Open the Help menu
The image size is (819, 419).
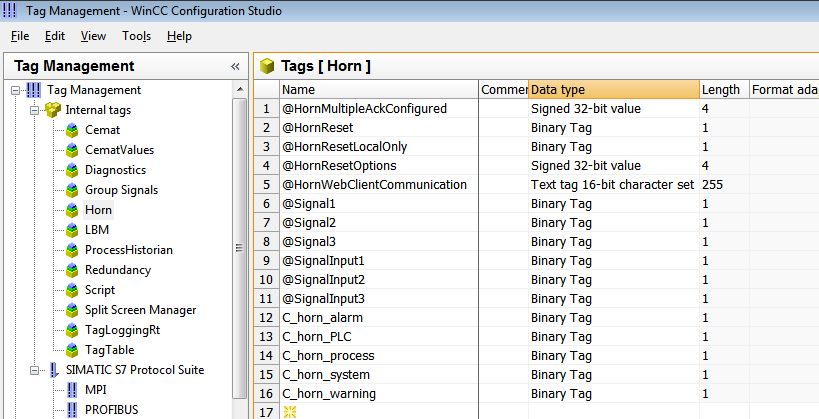coord(179,36)
